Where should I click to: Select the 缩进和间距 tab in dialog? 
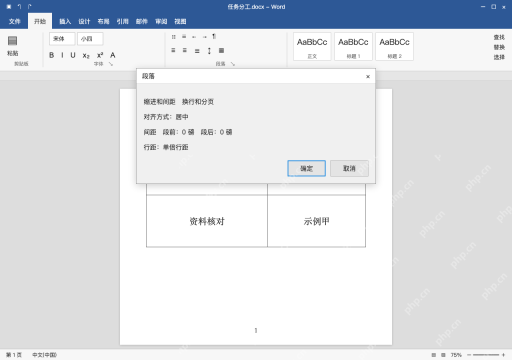159,102
